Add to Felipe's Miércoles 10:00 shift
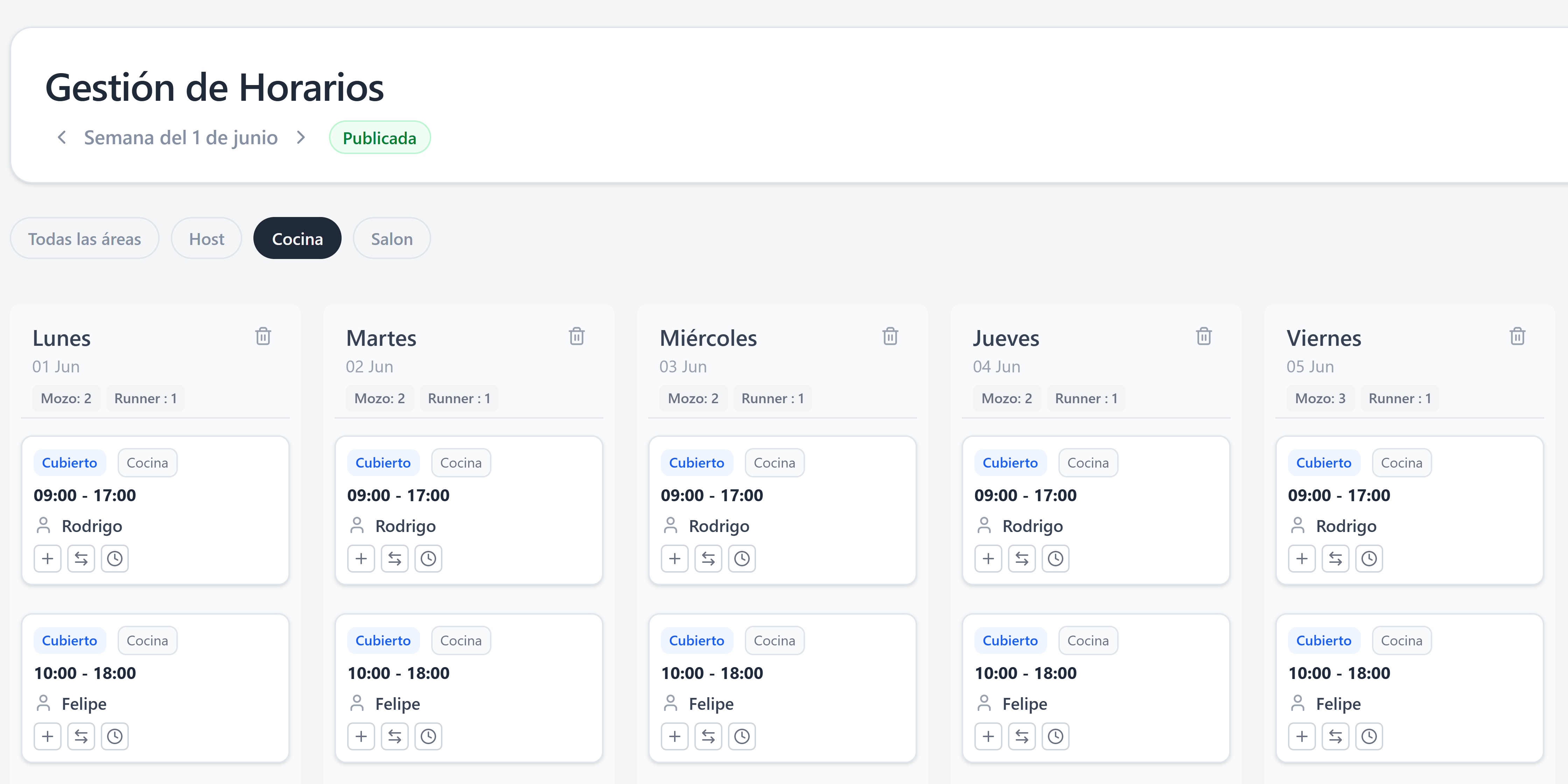This screenshot has width=1568, height=784. [x=674, y=736]
